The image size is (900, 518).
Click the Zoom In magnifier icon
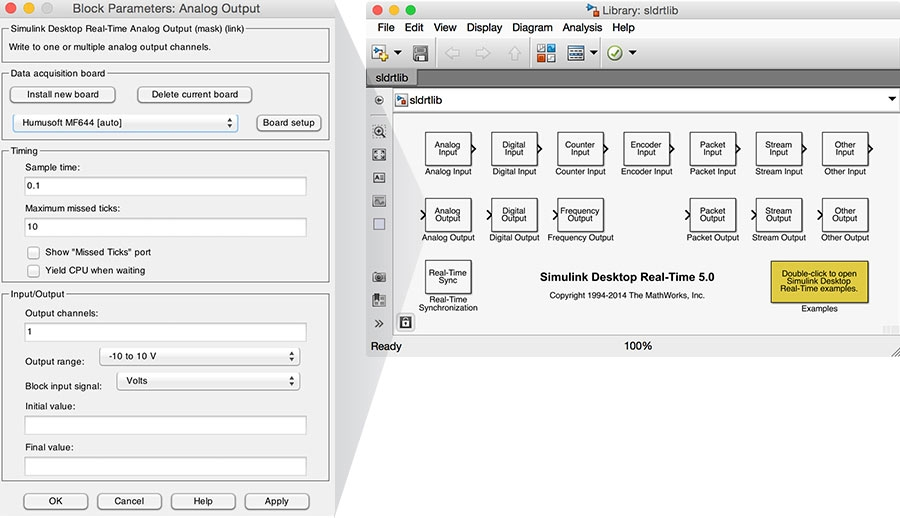tap(379, 131)
